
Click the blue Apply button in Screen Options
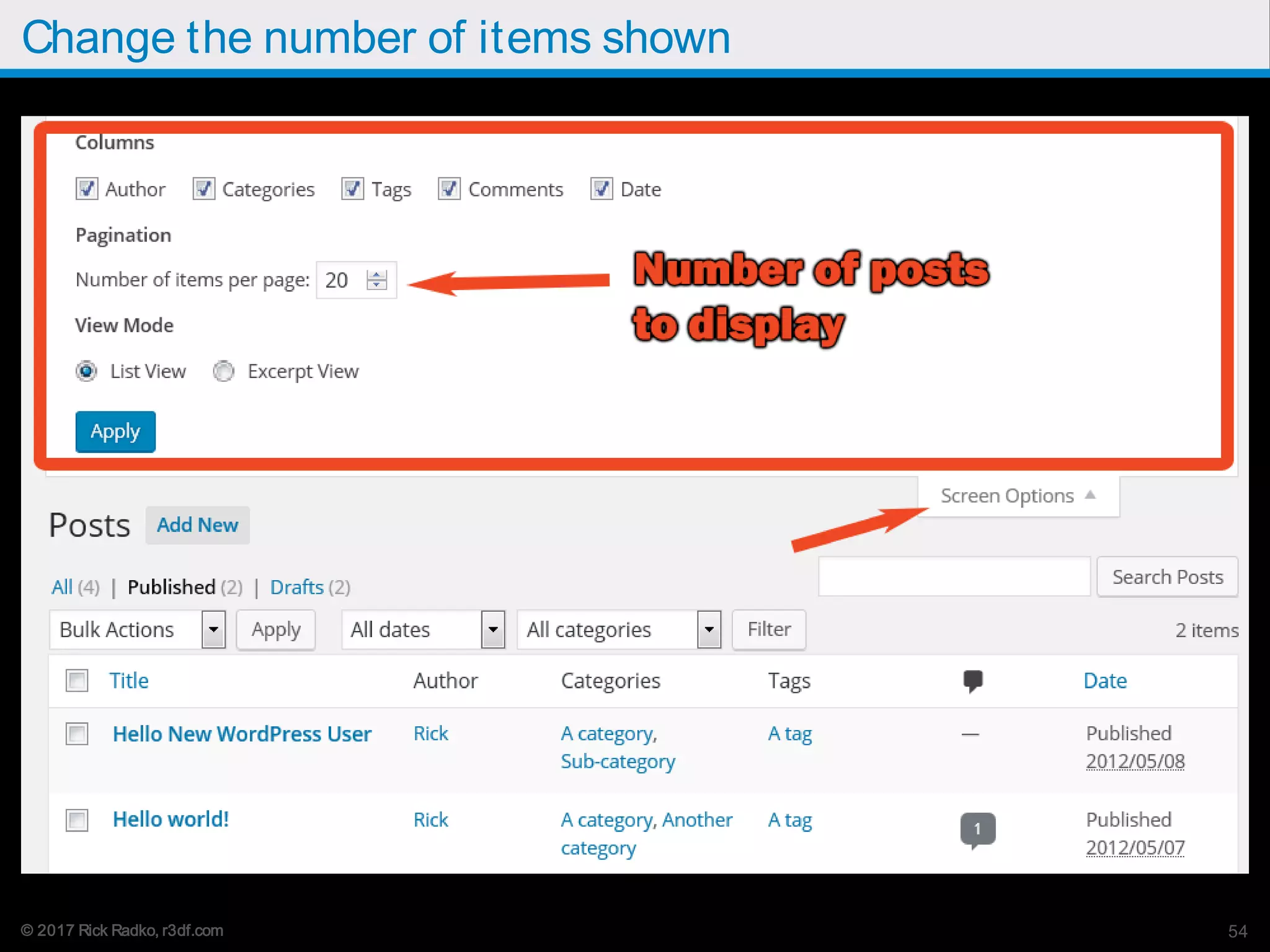pyautogui.click(x=116, y=431)
